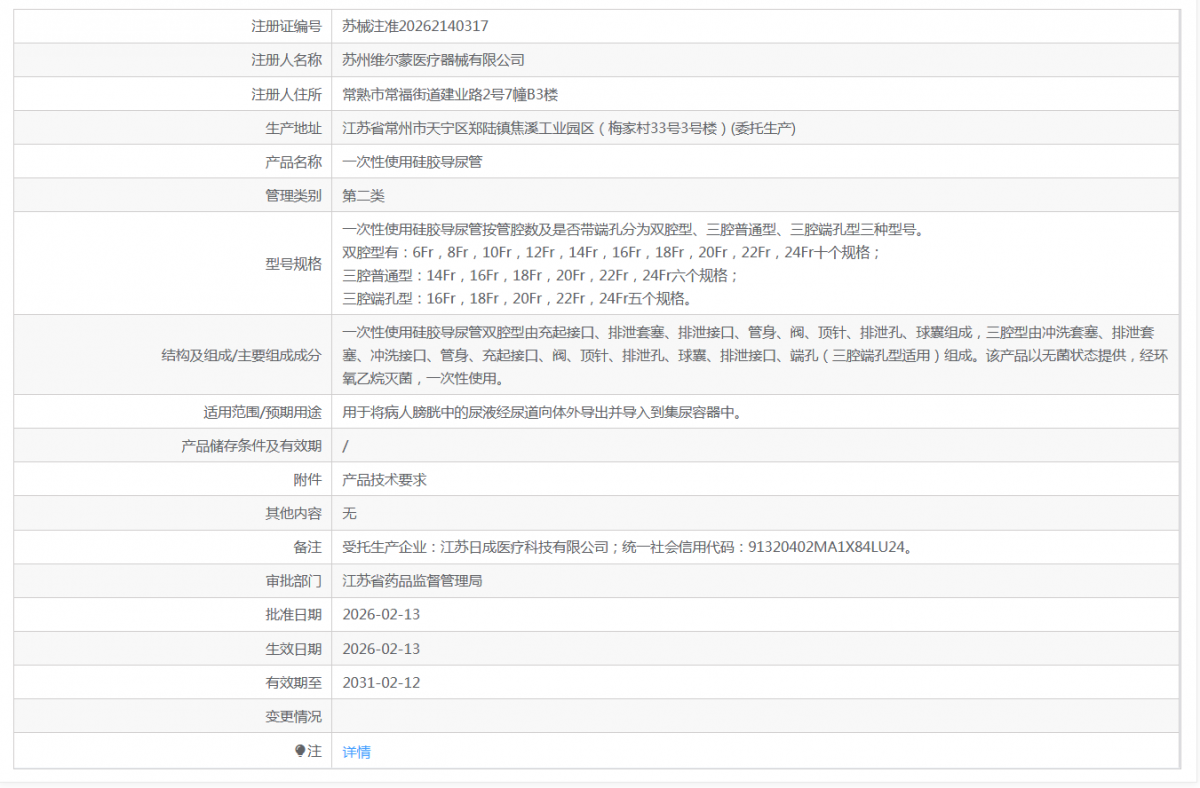Screen dimensions: 1200x788
Task: Click the 有效期至 label
Action: pyautogui.click(x=293, y=683)
